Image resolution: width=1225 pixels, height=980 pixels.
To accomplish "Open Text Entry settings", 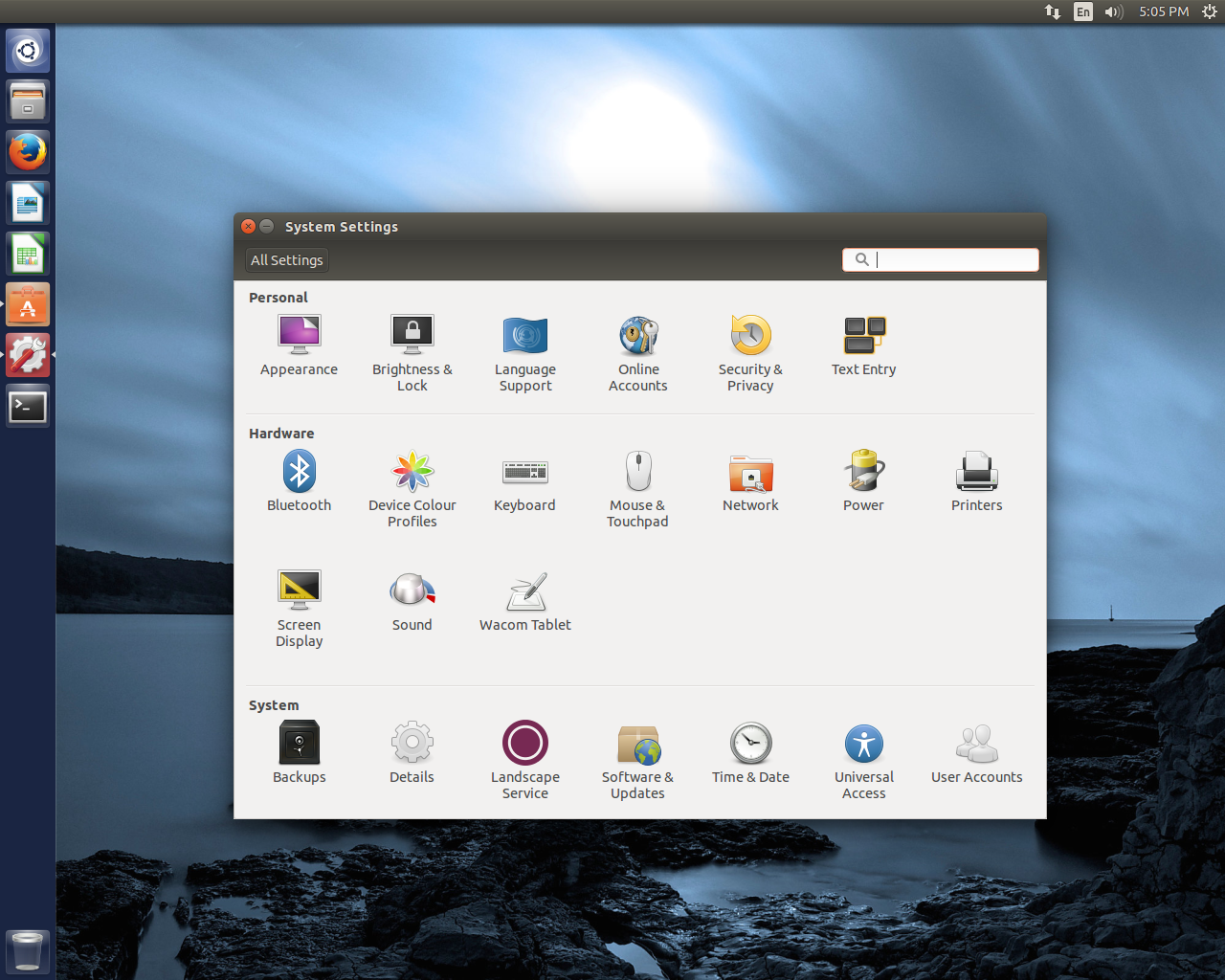I will pyautogui.click(x=864, y=345).
